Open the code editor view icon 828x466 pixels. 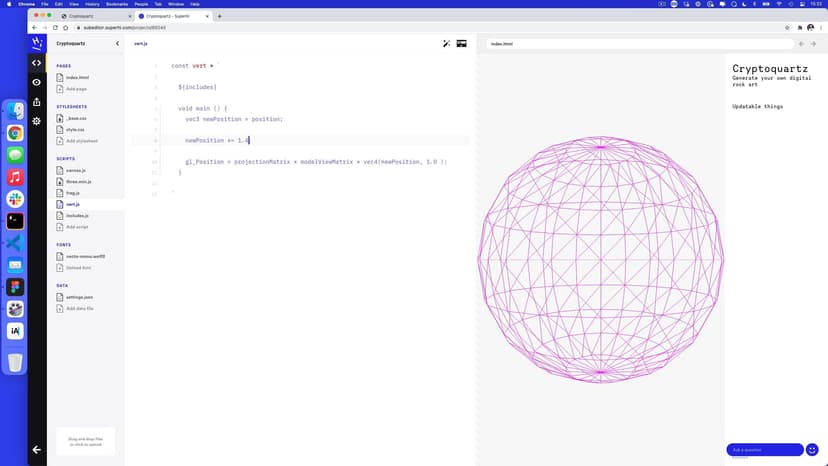click(x=37, y=63)
